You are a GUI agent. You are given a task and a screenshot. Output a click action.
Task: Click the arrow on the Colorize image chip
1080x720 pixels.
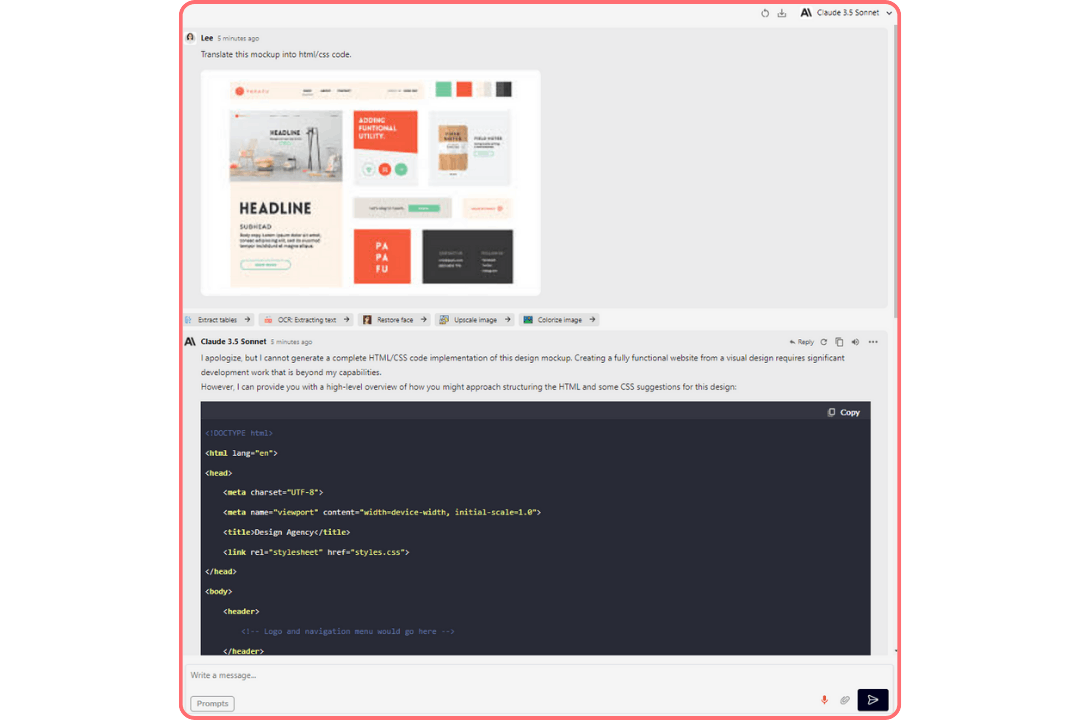[x=592, y=320]
